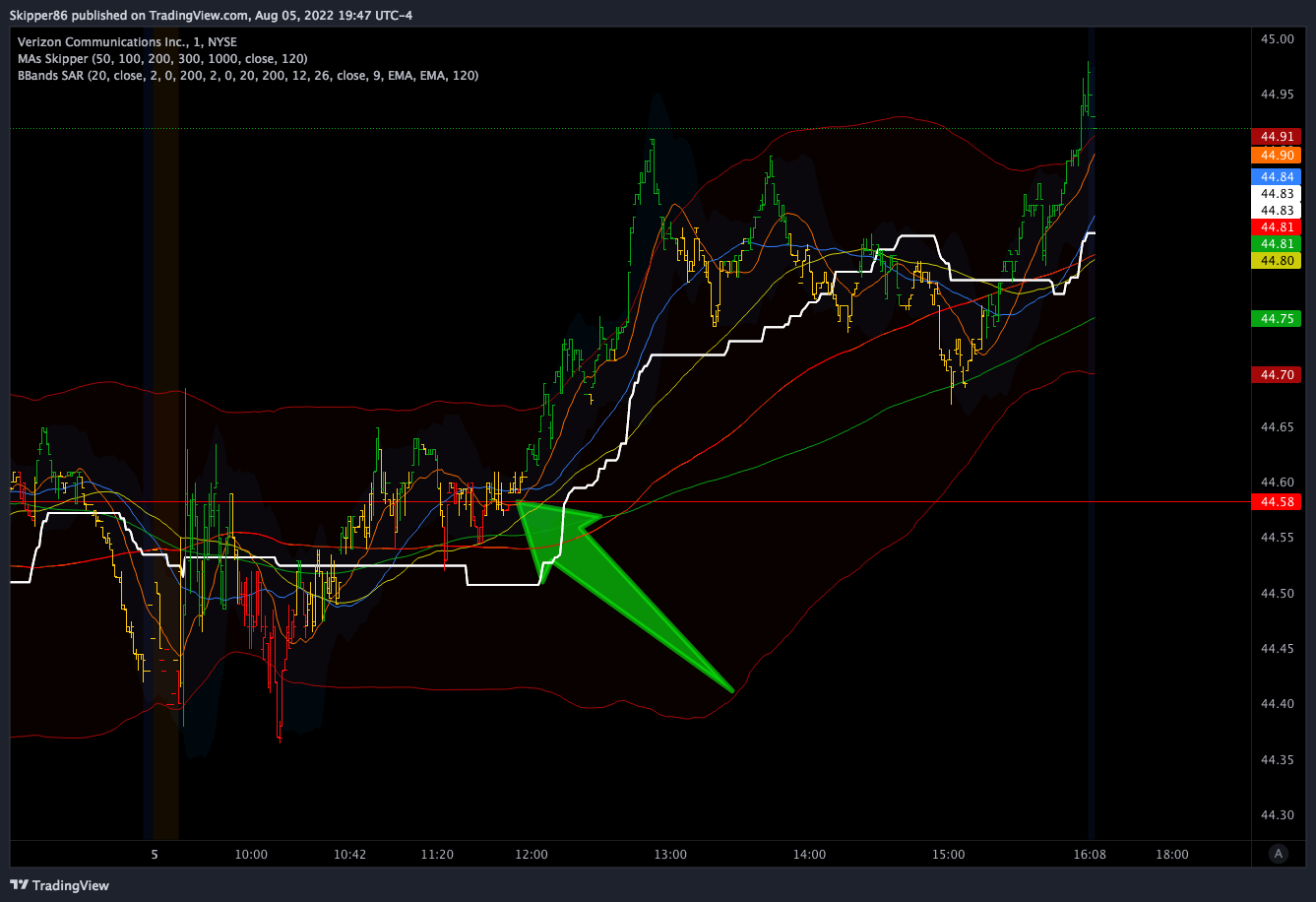Click the 44.35 price axis tick
Viewport: 1316px width, 902px height.
[1279, 759]
